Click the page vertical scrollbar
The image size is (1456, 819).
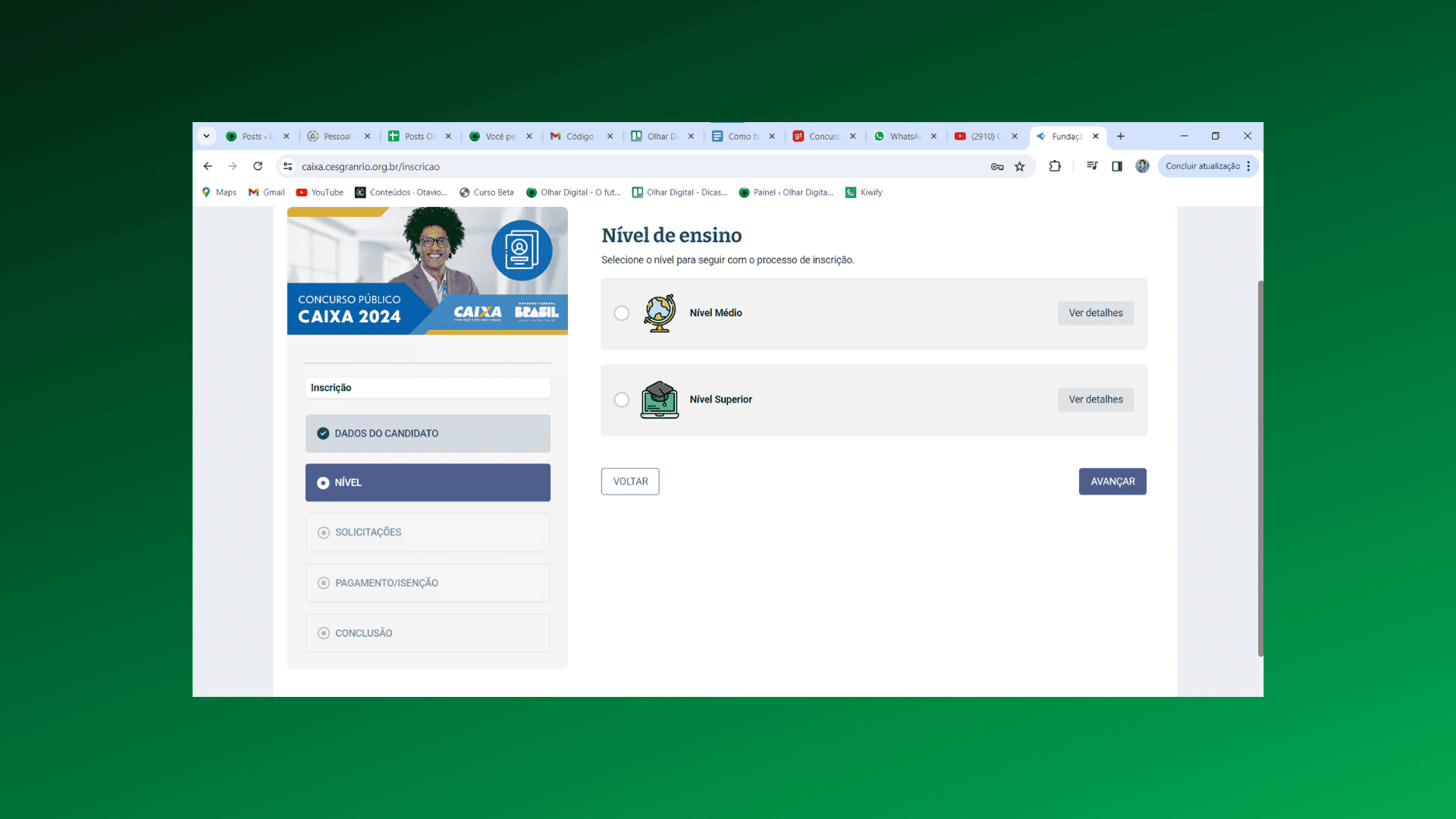[1260, 468]
